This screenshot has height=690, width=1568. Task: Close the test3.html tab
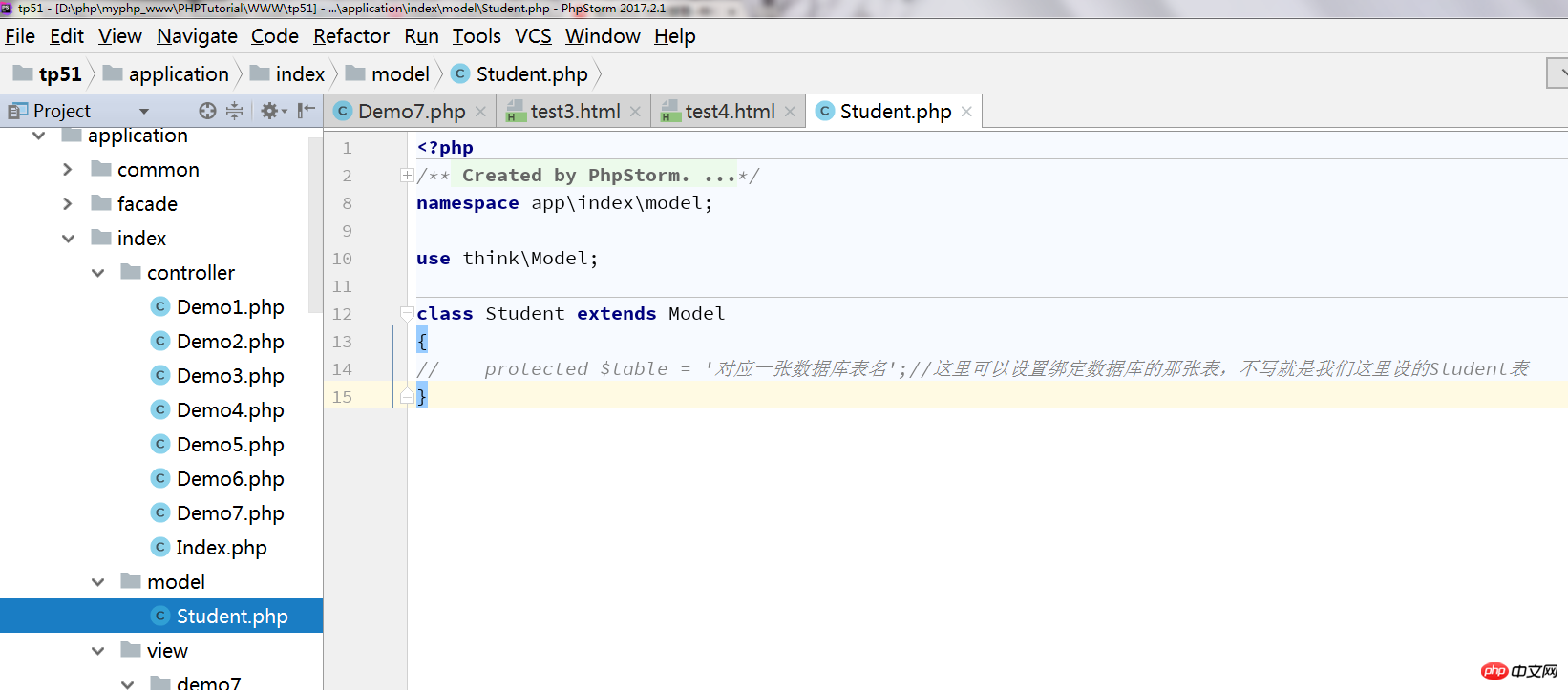click(x=635, y=112)
